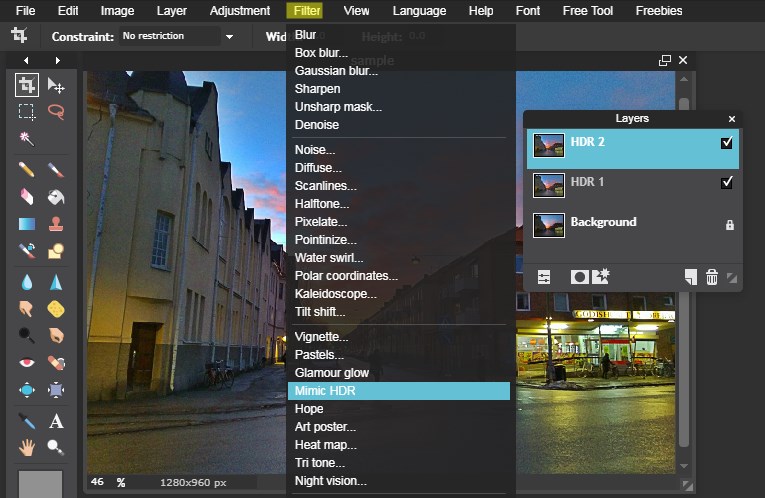Open layer styles button
The height and width of the screenshot is (498, 765).
[x=601, y=276]
